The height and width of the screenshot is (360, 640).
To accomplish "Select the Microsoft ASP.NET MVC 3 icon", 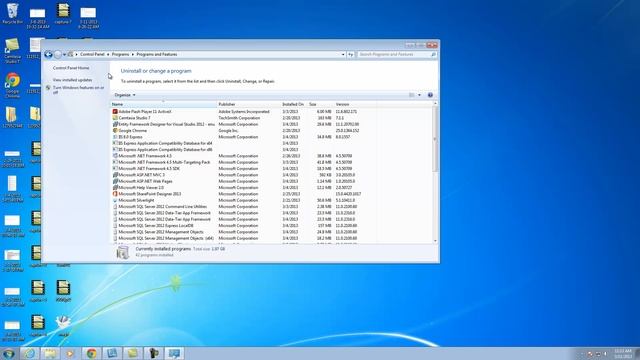I will [x=115, y=175].
